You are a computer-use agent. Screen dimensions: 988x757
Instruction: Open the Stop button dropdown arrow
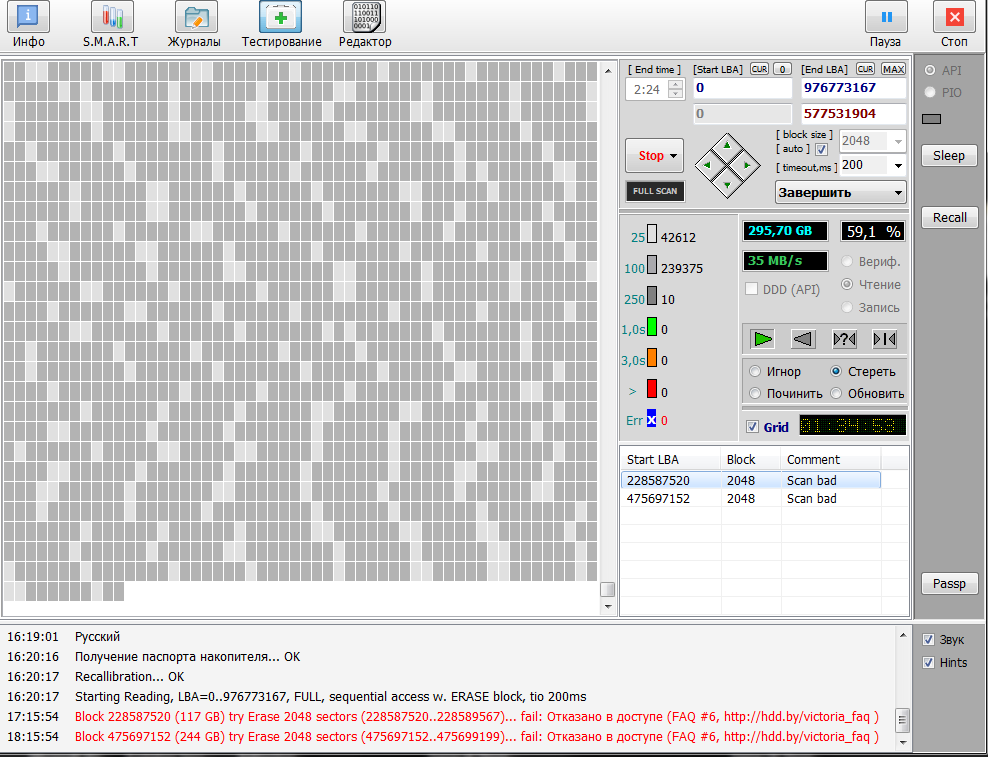click(x=674, y=156)
